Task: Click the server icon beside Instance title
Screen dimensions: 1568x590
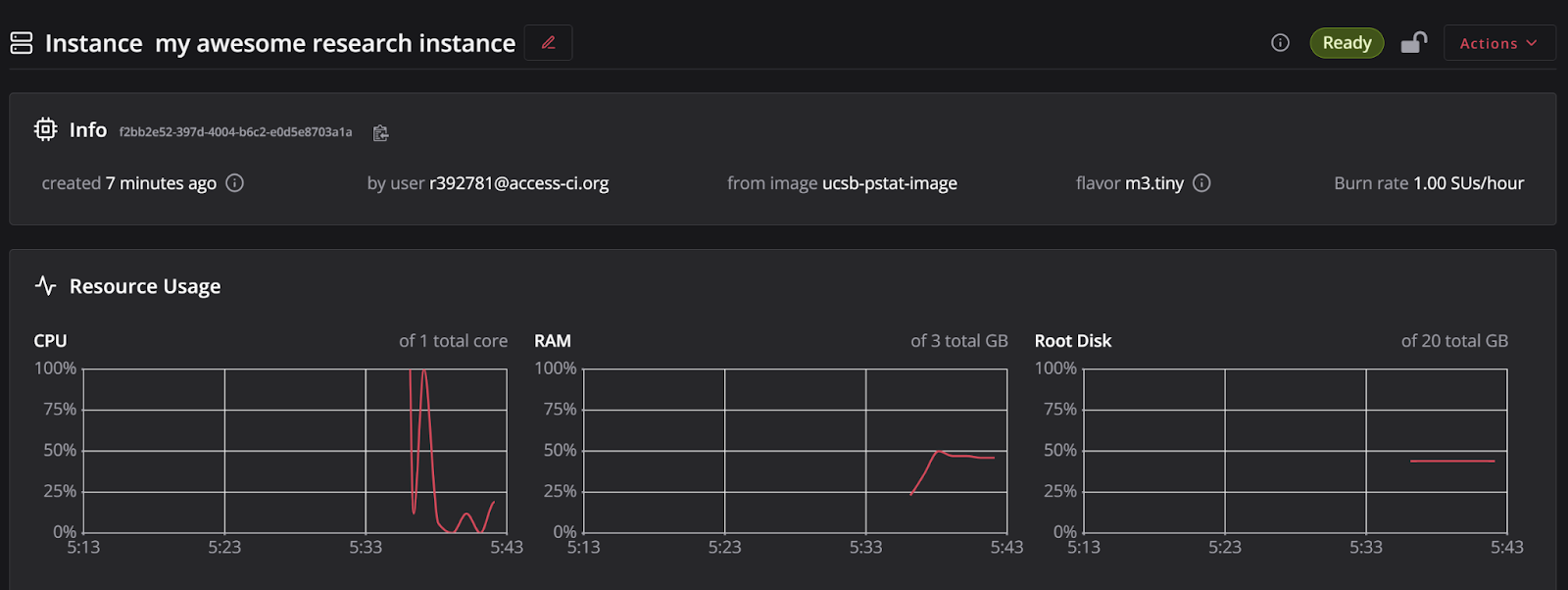Action: coord(22,43)
